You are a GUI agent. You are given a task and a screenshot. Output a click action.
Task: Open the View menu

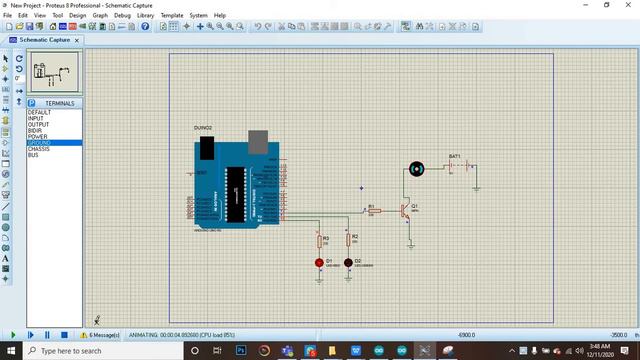[40, 15]
